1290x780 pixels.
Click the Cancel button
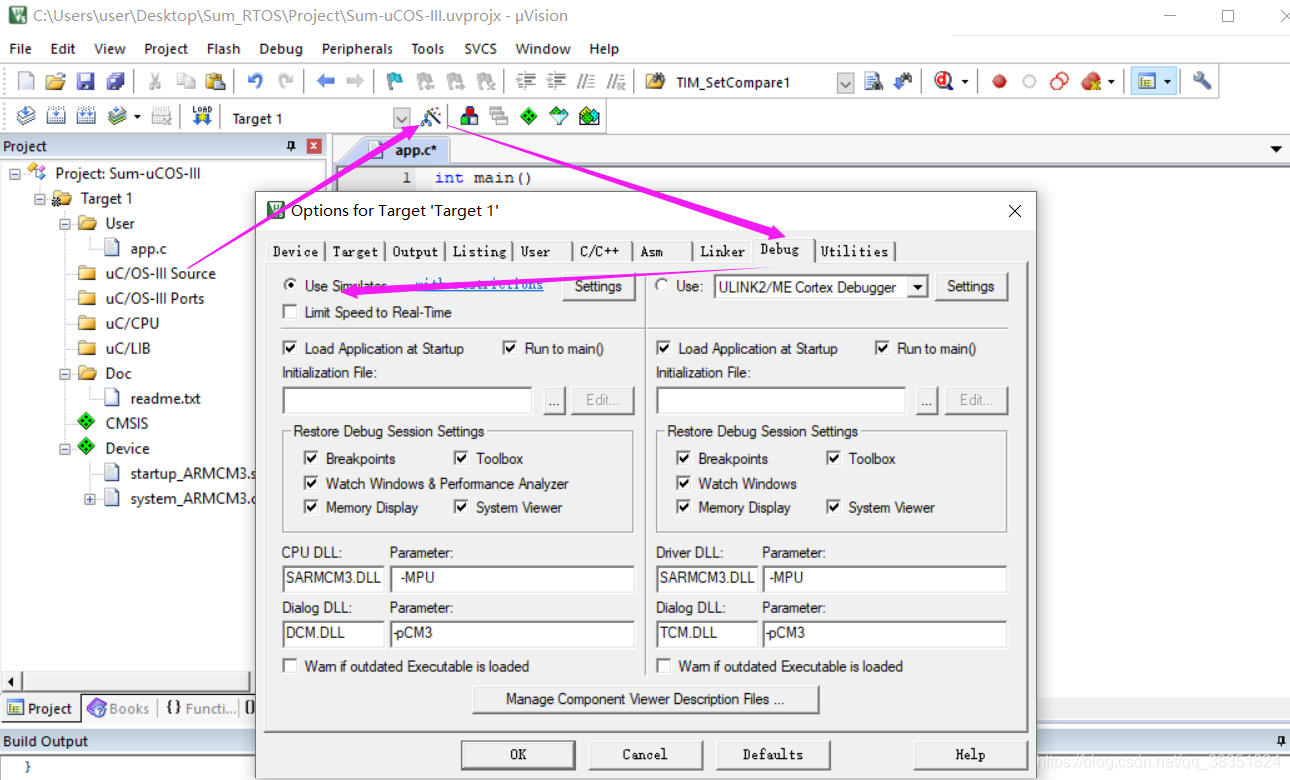645,755
